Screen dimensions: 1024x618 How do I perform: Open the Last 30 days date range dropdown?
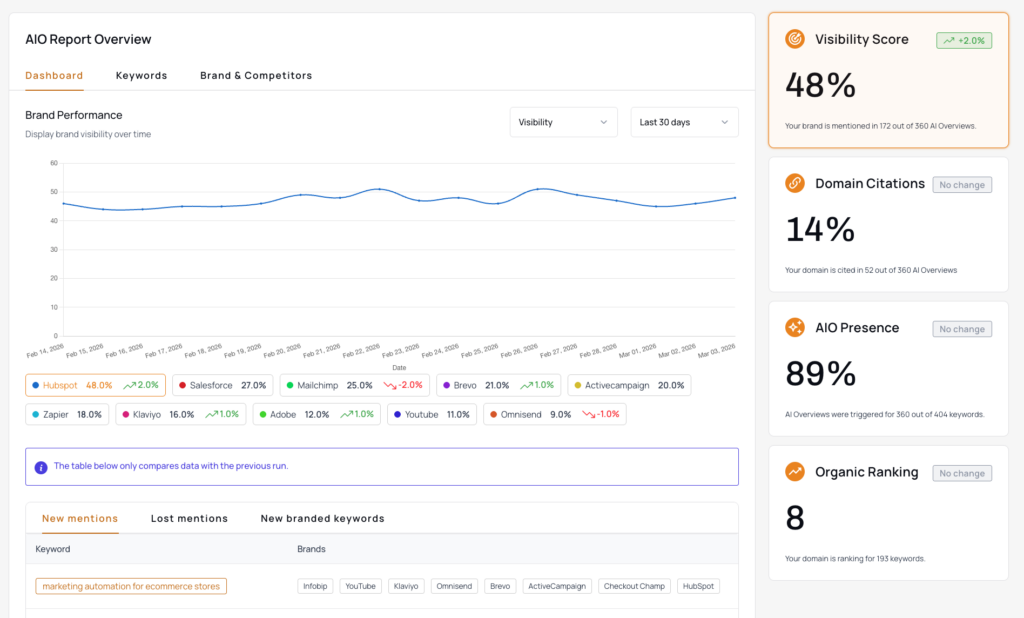coord(684,122)
